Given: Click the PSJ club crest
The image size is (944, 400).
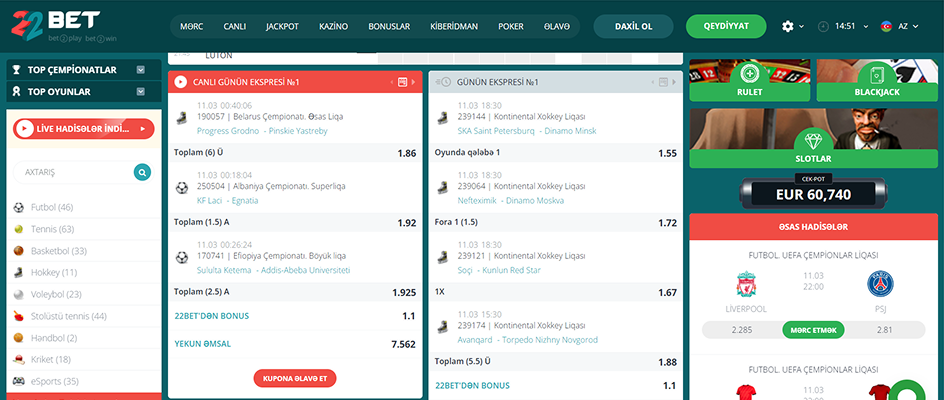Looking at the screenshot, I should 880,284.
